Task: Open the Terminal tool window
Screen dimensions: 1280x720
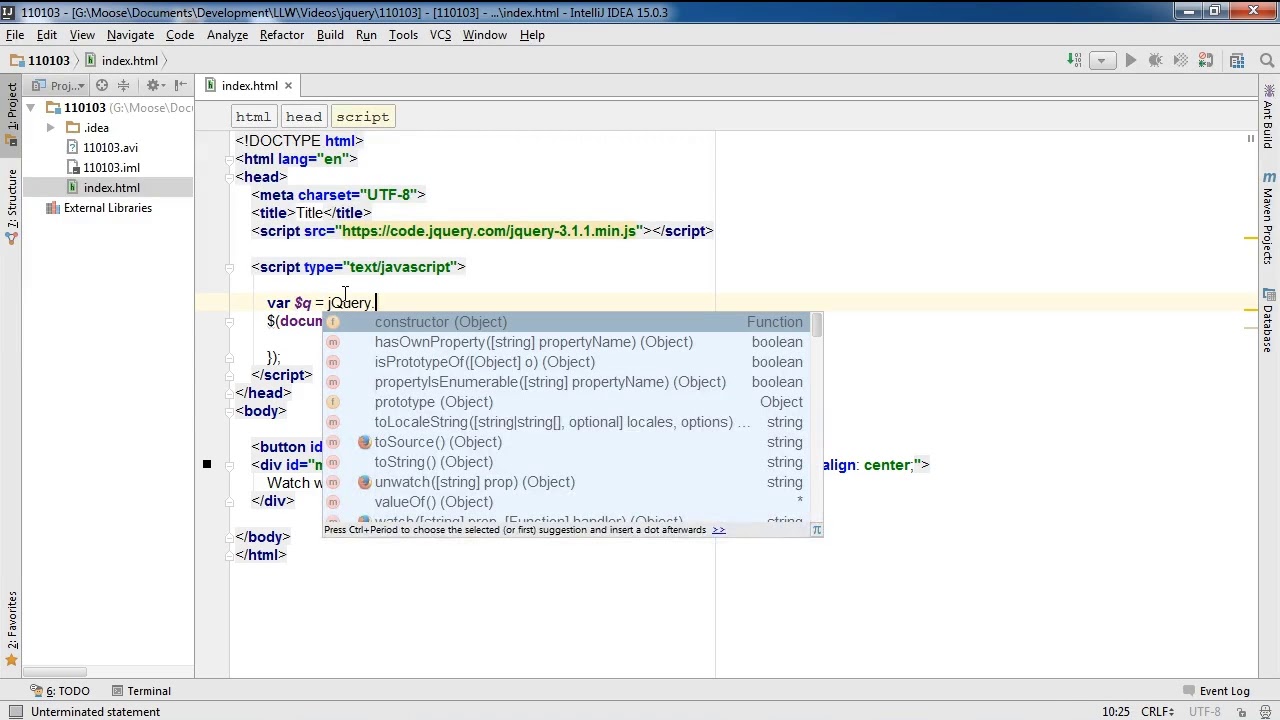Action: 141,691
